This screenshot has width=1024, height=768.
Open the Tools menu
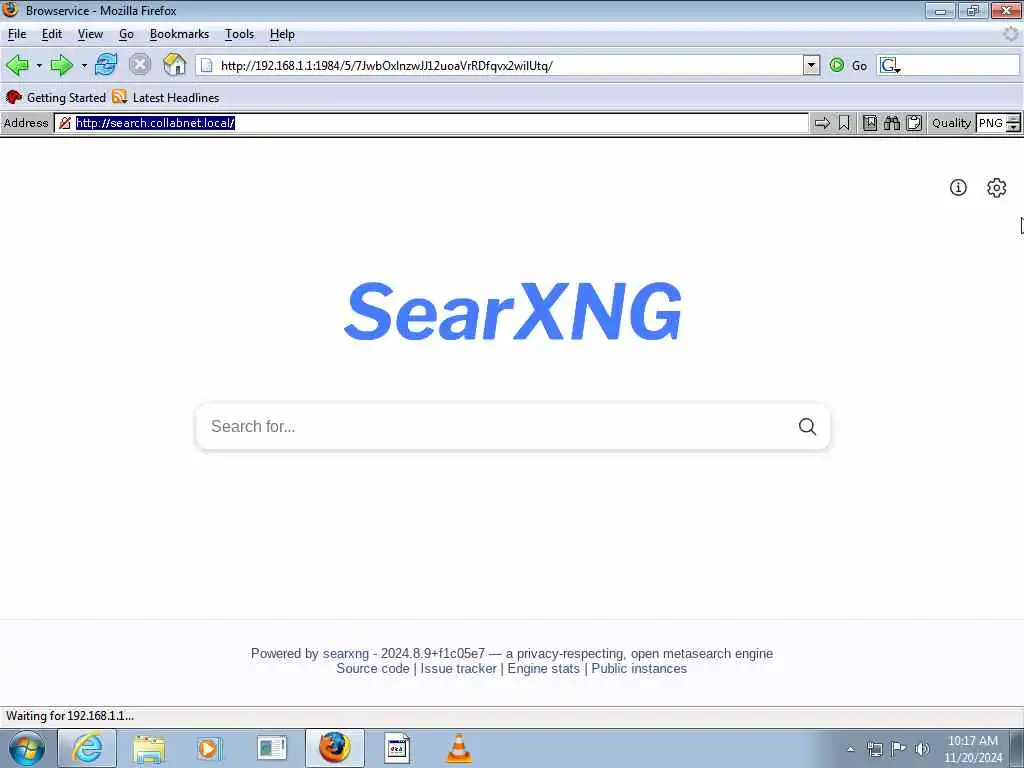(x=239, y=34)
